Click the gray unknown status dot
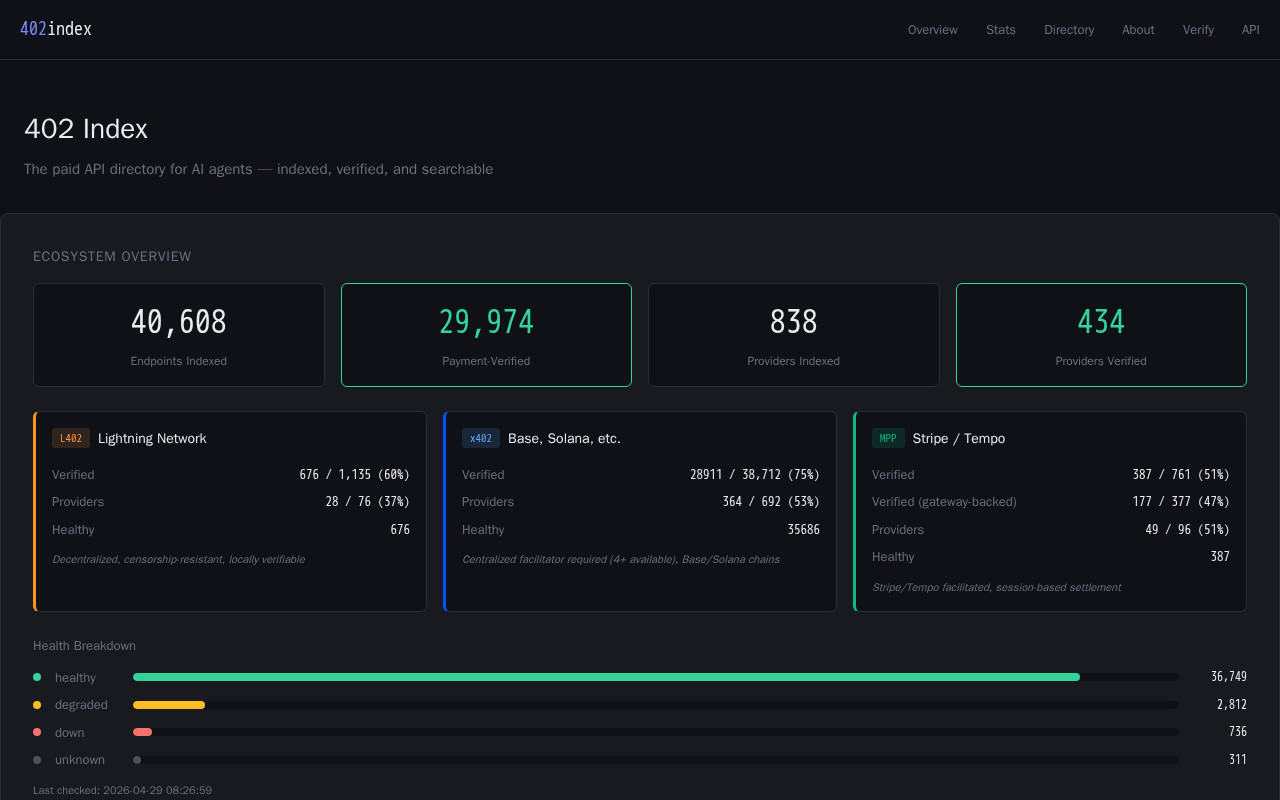Viewport: 1280px width, 800px height. tap(37, 760)
